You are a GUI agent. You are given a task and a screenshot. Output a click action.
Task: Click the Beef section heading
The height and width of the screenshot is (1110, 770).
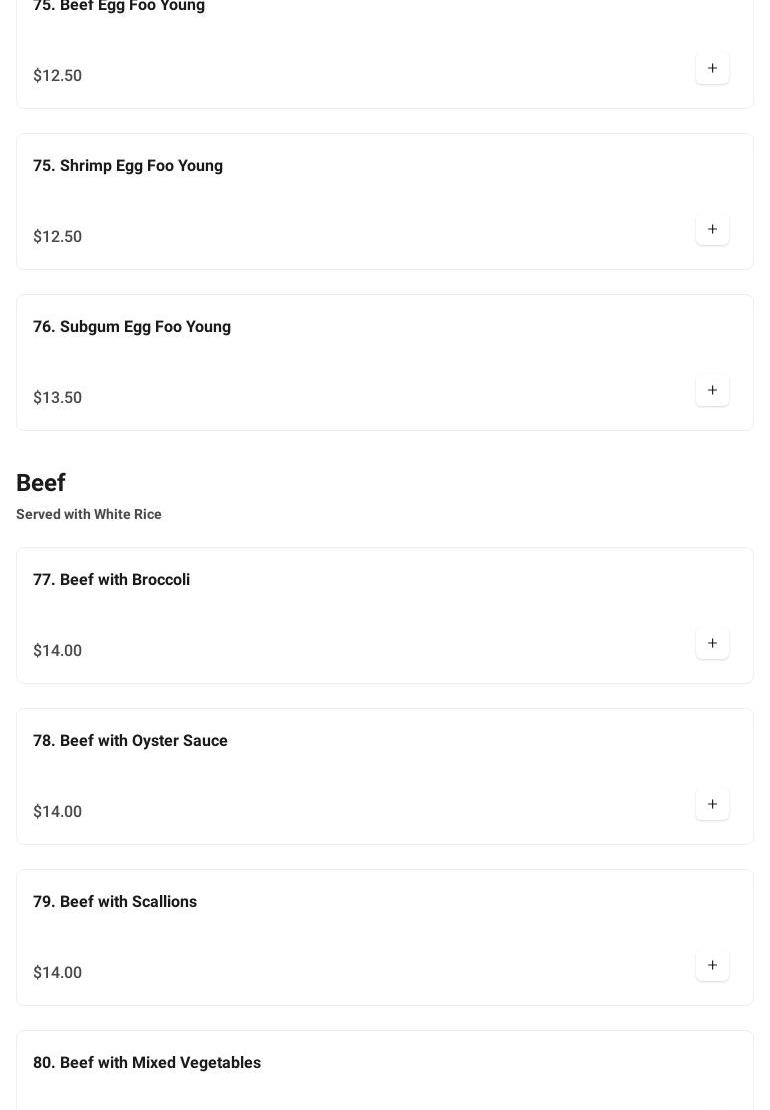coord(41,483)
